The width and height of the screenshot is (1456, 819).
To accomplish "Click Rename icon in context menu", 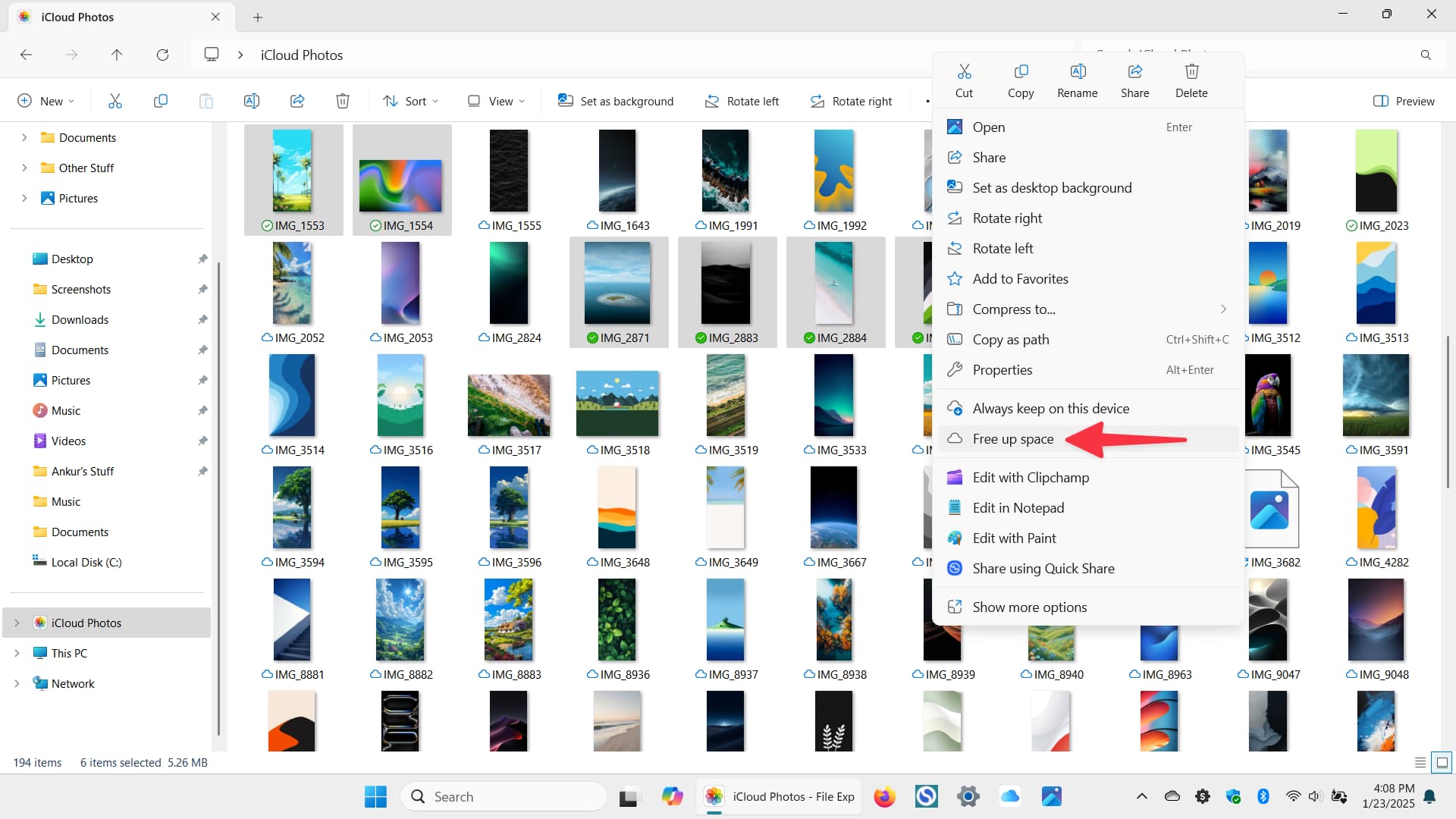I will [1078, 72].
